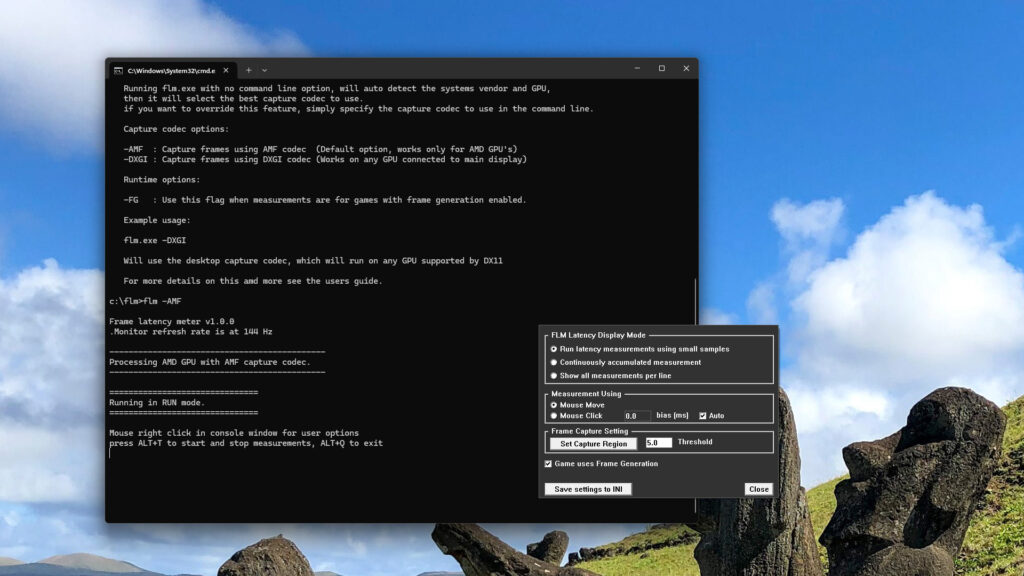Open a new terminal tab with plus
Screen dimensions: 1024x576
249,70
